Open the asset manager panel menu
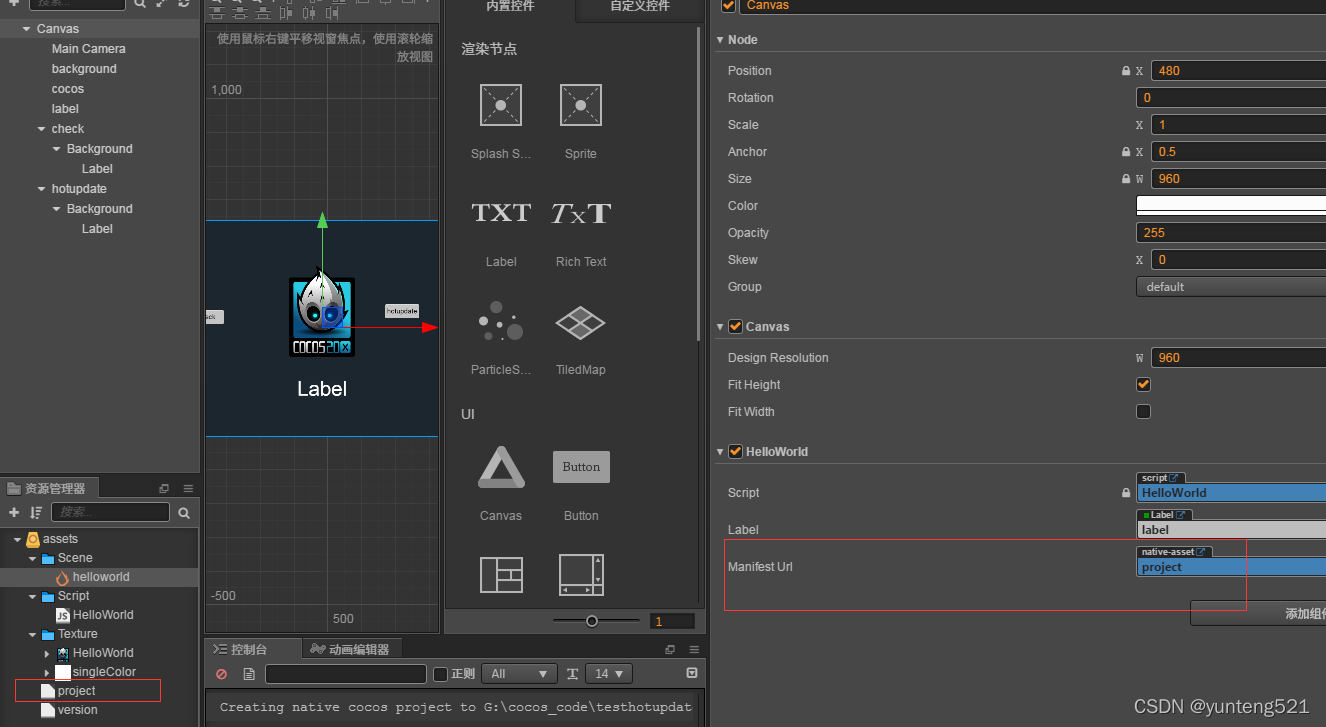This screenshot has width=1326, height=727. tap(187, 489)
